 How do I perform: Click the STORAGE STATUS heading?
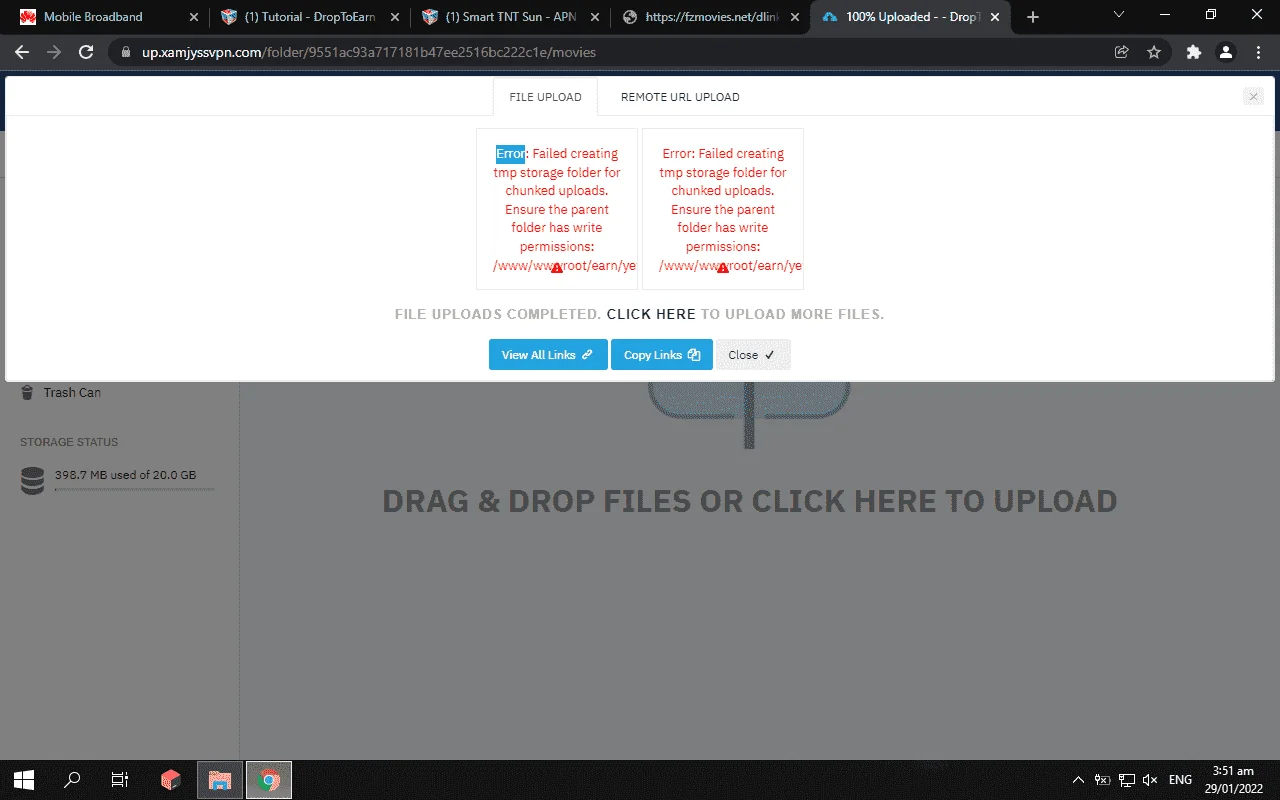click(69, 442)
